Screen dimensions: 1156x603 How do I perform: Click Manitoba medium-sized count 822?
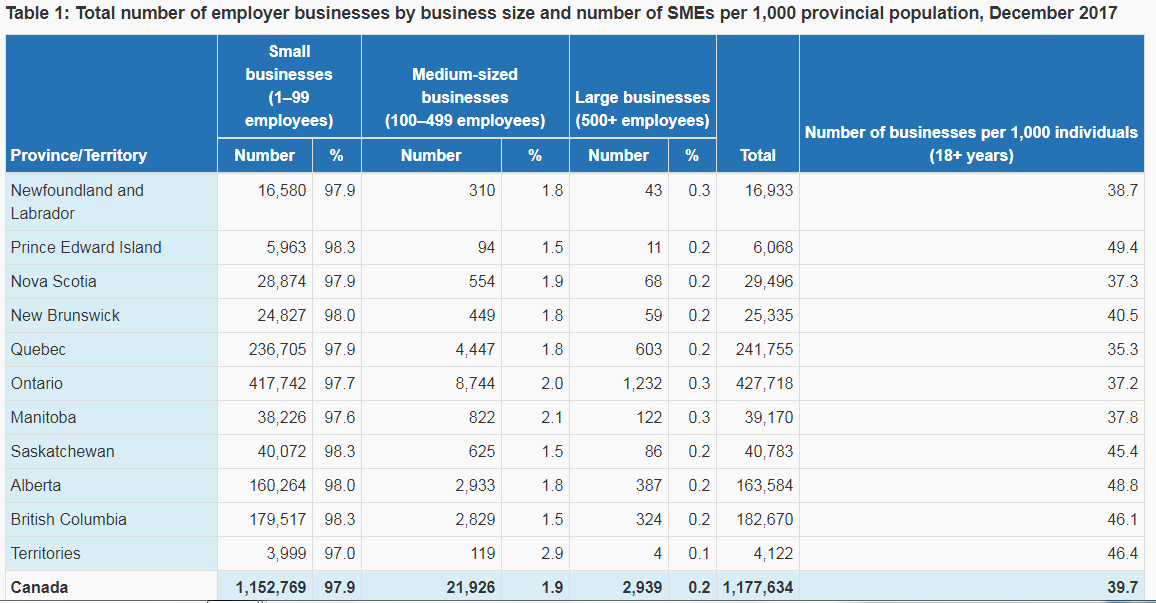pyautogui.click(x=481, y=417)
